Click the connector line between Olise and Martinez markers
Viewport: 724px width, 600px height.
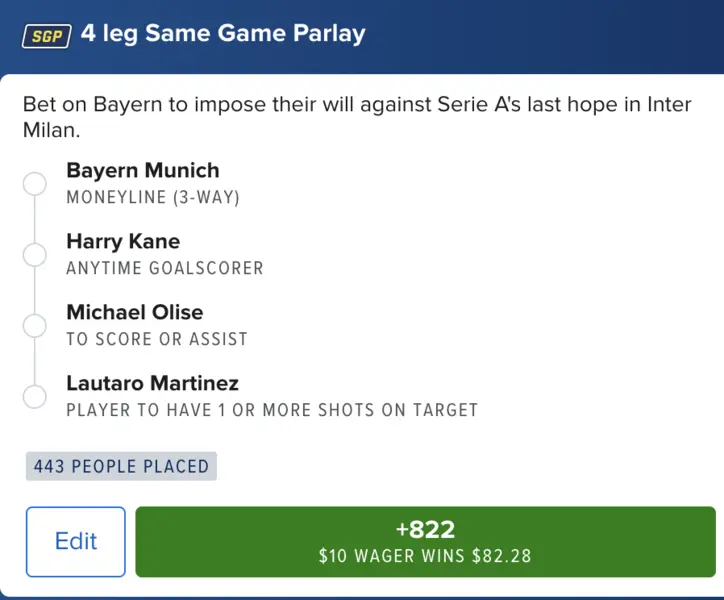click(x=34, y=361)
